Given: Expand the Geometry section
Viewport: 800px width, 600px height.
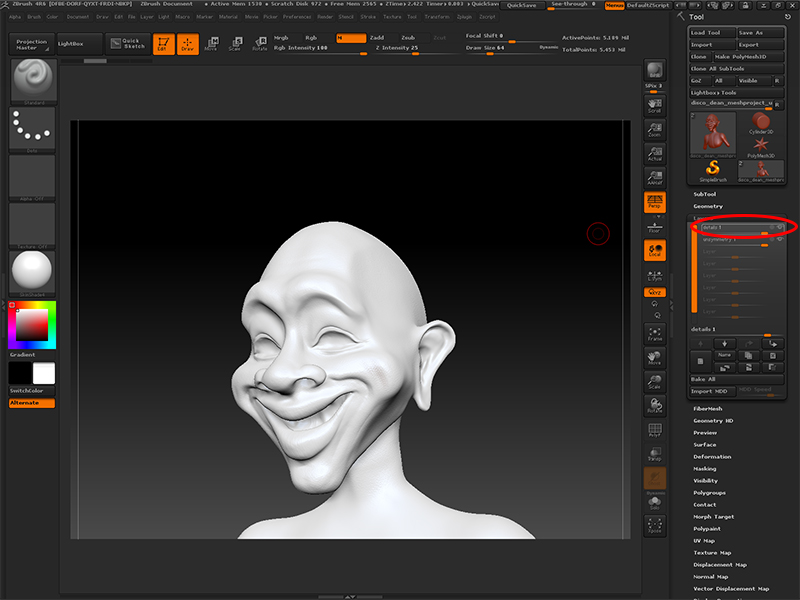Looking at the screenshot, I should 708,206.
